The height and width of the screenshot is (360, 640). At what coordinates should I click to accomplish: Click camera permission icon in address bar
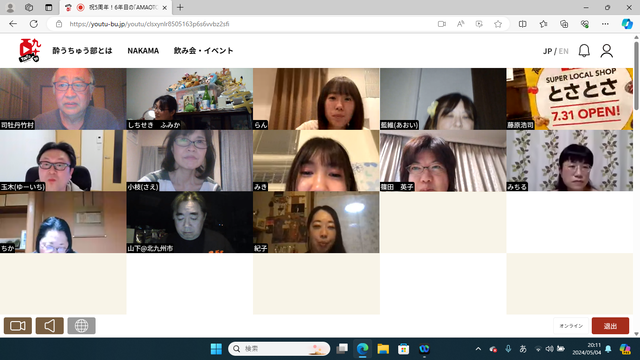click(442, 24)
